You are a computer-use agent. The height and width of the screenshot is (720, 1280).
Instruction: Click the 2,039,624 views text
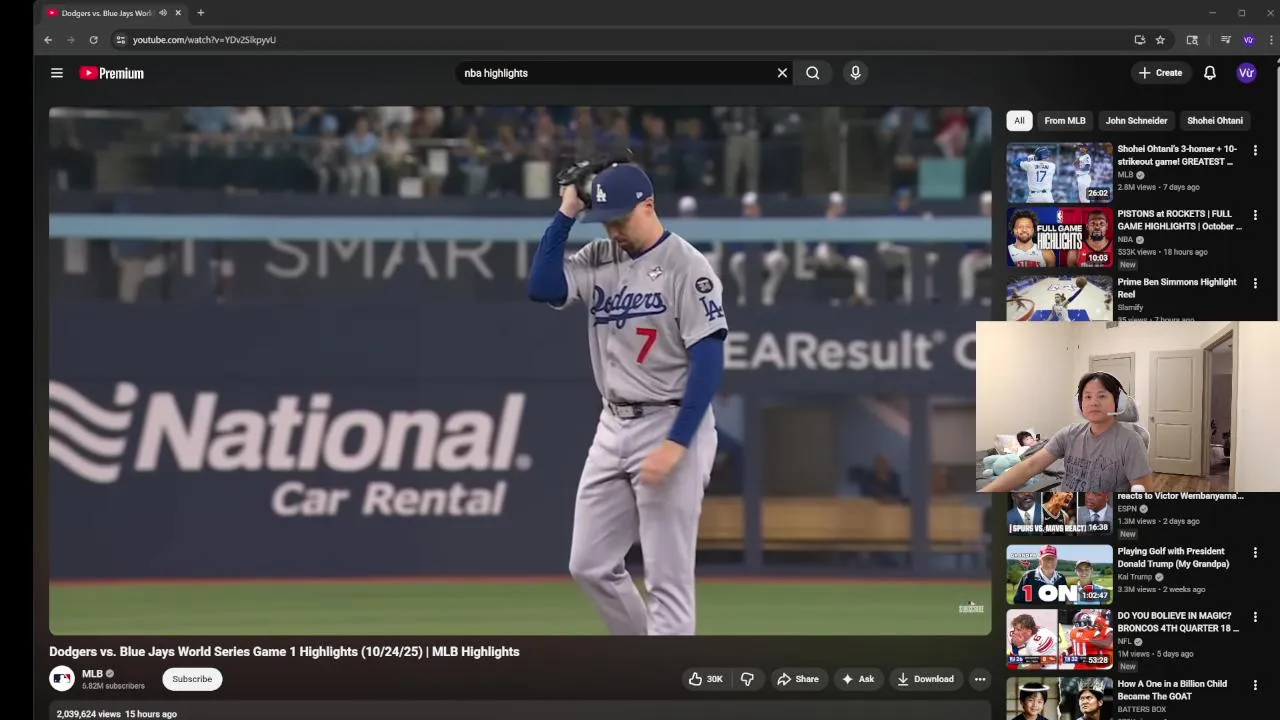tap(88, 714)
